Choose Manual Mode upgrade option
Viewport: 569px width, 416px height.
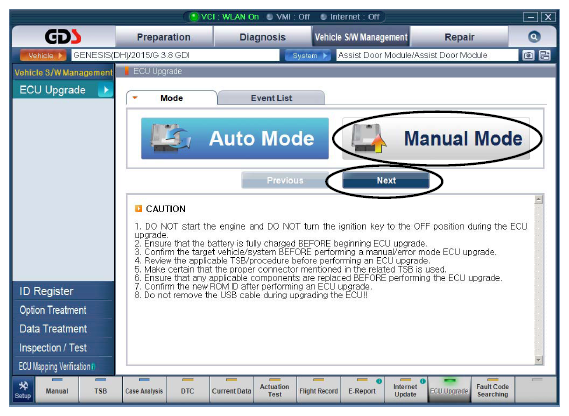pyautogui.click(x=436, y=139)
